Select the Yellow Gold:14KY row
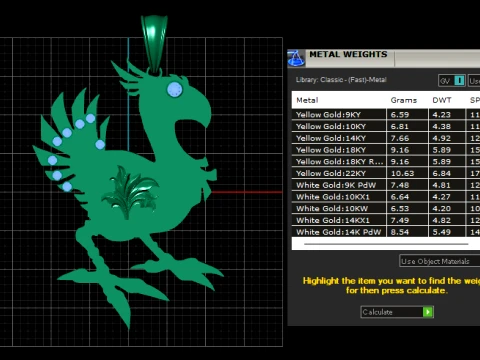The width and height of the screenshot is (480, 360). pos(386,138)
